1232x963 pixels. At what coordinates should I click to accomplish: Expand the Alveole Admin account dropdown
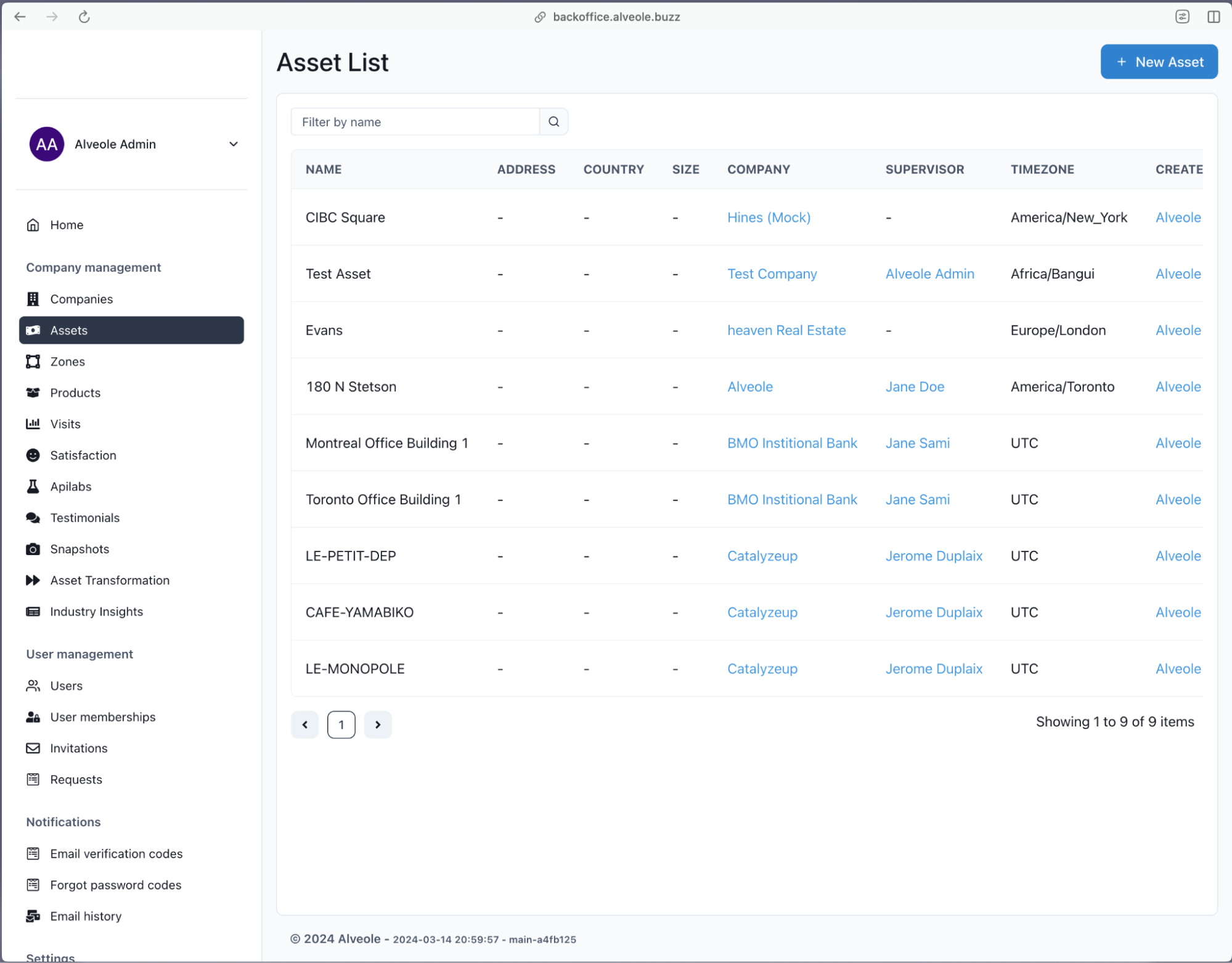tap(234, 144)
